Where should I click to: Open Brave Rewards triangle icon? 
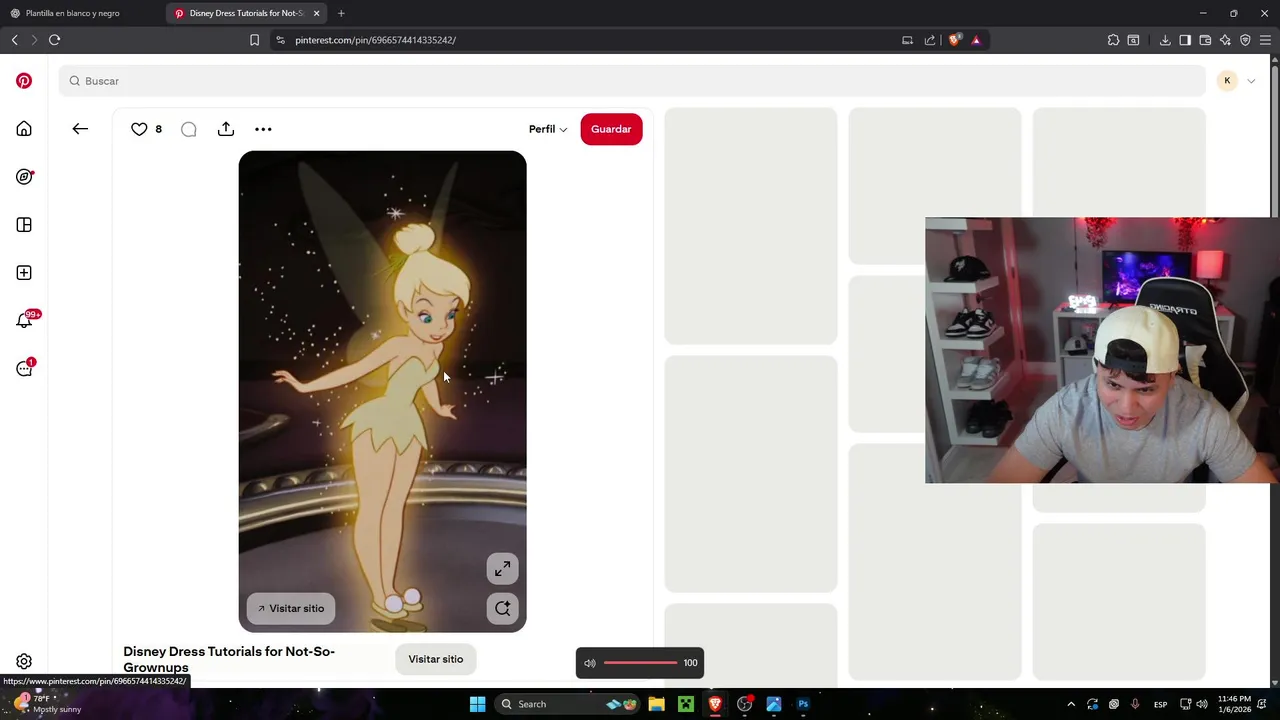976,40
